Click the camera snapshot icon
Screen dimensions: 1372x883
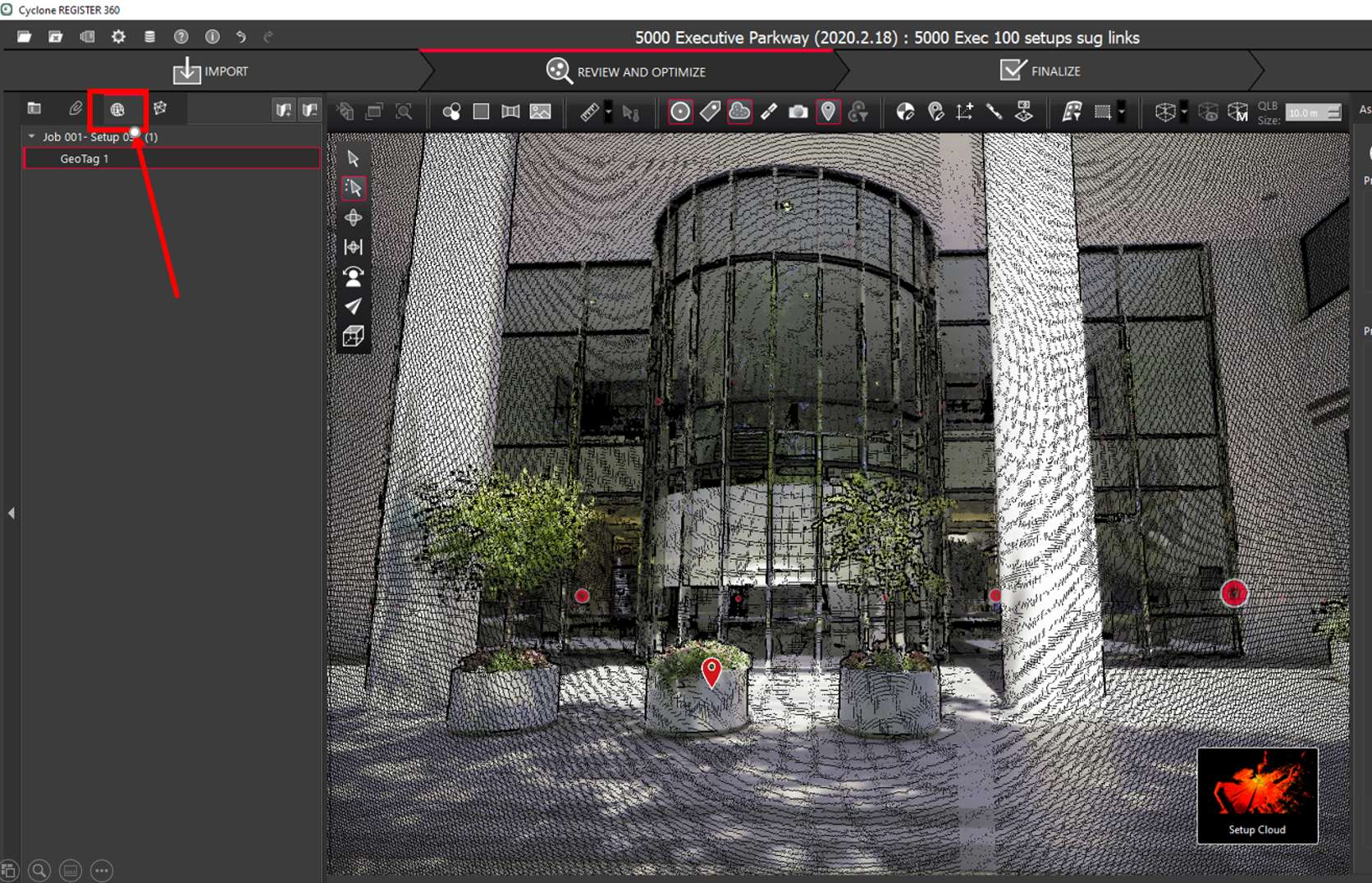click(x=798, y=112)
